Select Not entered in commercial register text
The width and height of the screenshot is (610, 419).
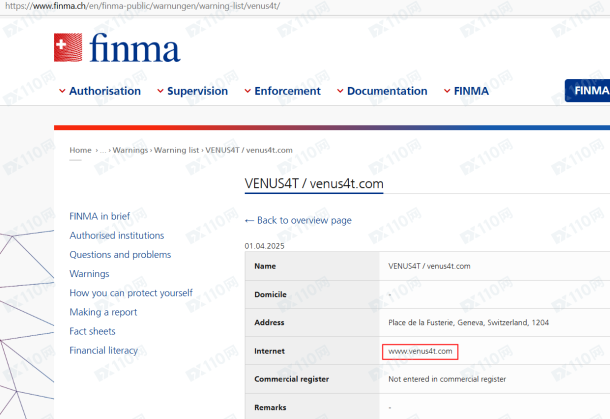[447, 379]
